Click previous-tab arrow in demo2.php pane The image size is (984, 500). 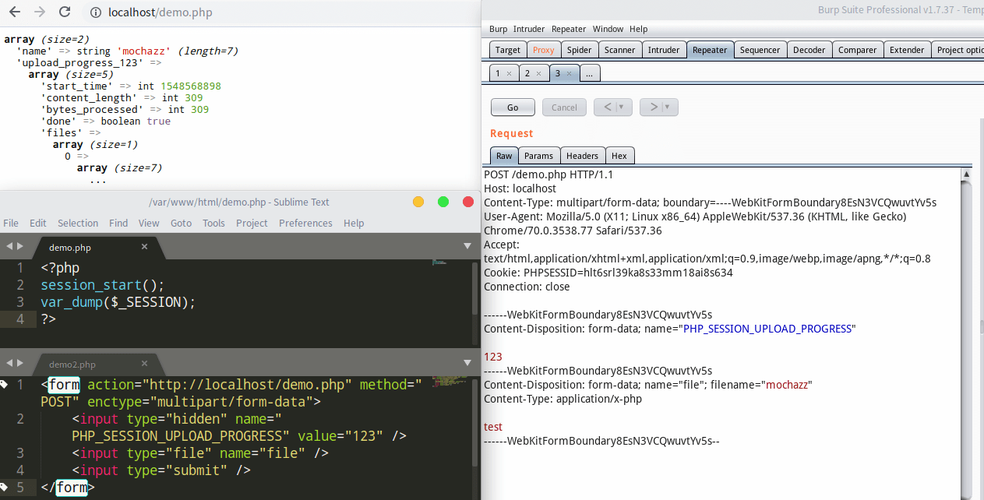pyautogui.click(x=9, y=363)
